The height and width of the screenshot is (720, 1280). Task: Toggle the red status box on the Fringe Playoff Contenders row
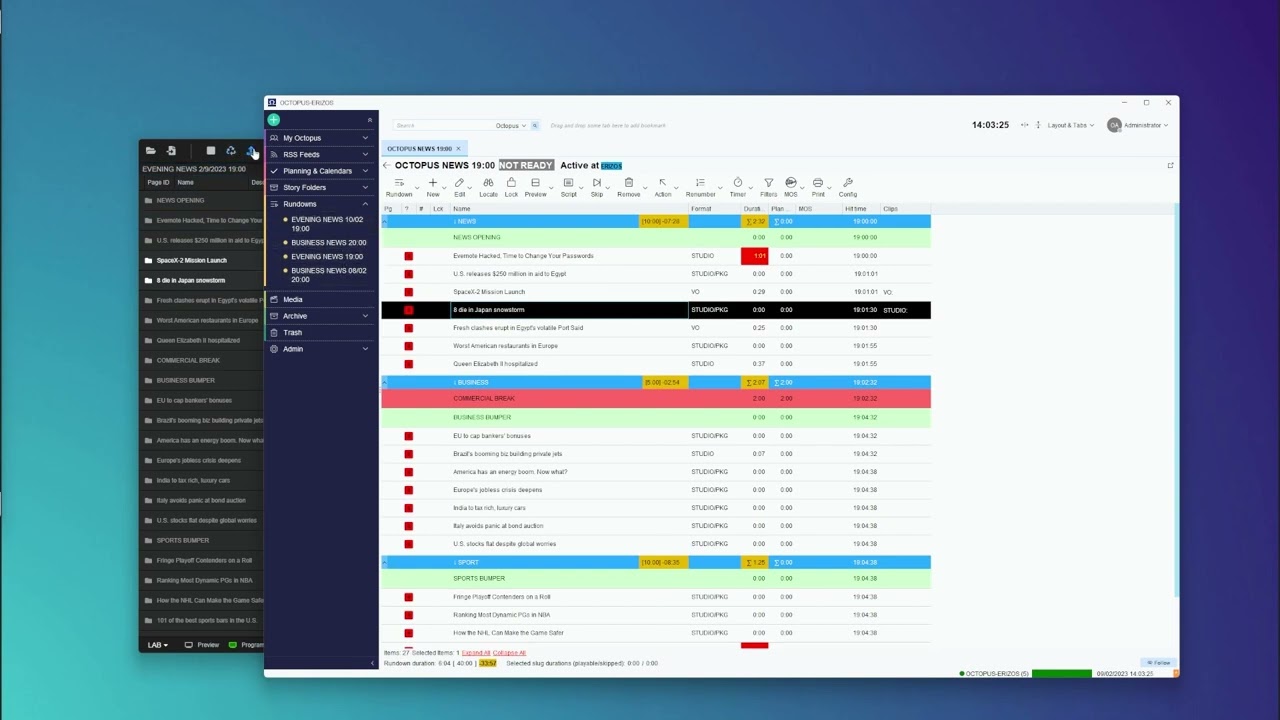[x=408, y=597]
